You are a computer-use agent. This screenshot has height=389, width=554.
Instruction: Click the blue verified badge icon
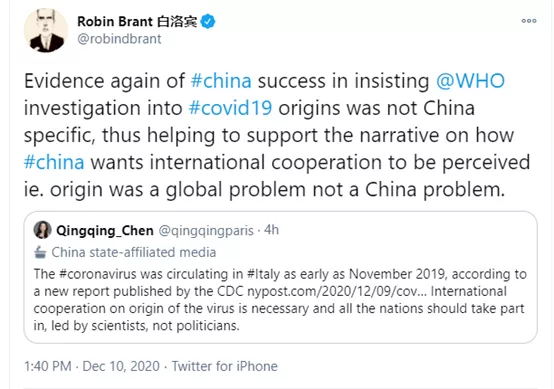(208, 22)
